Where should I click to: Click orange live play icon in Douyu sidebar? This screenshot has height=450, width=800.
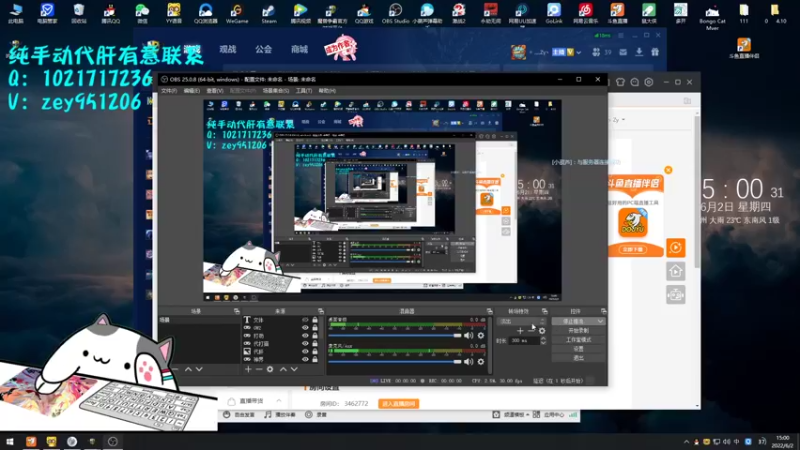[676, 247]
